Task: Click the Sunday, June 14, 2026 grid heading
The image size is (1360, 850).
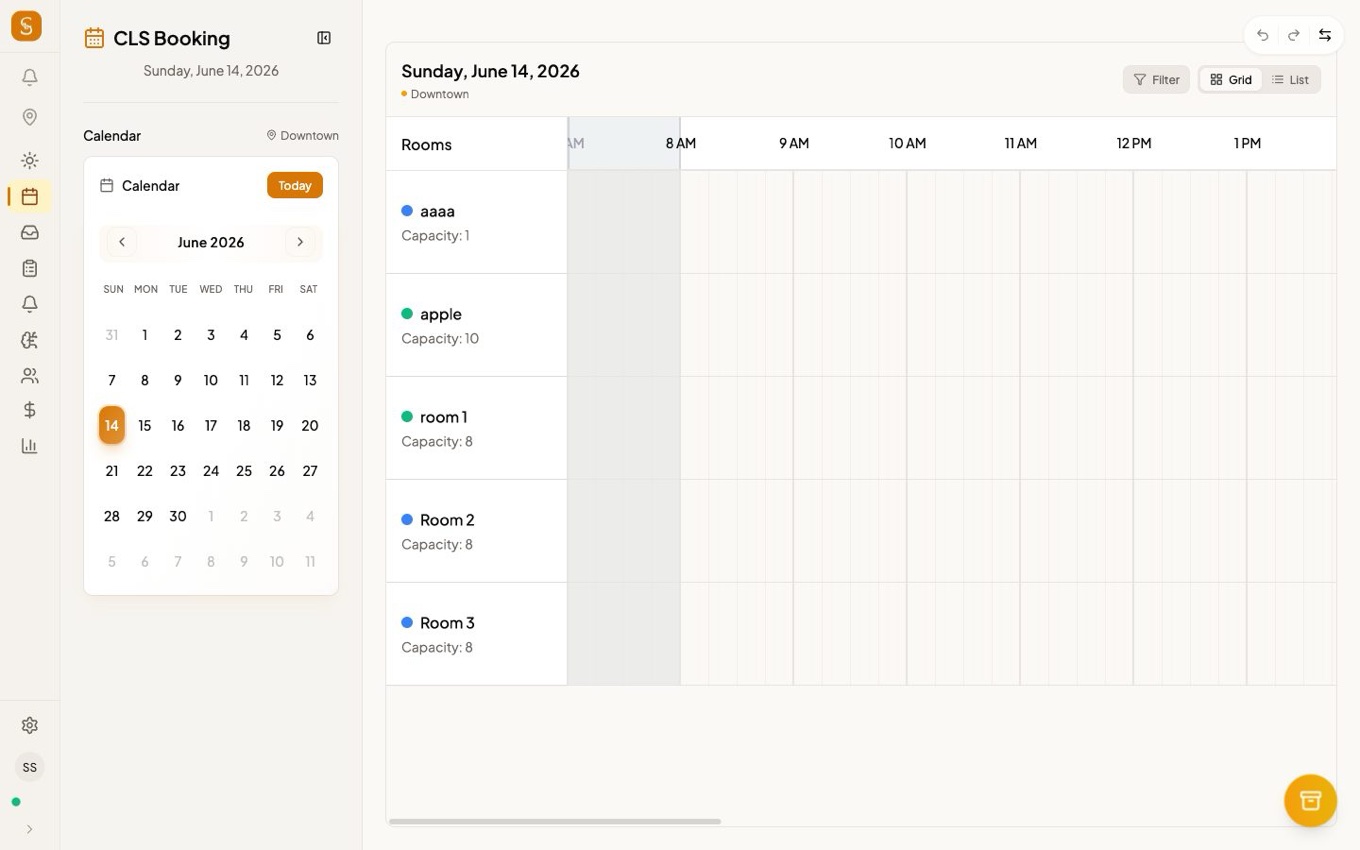Action: [x=490, y=71]
